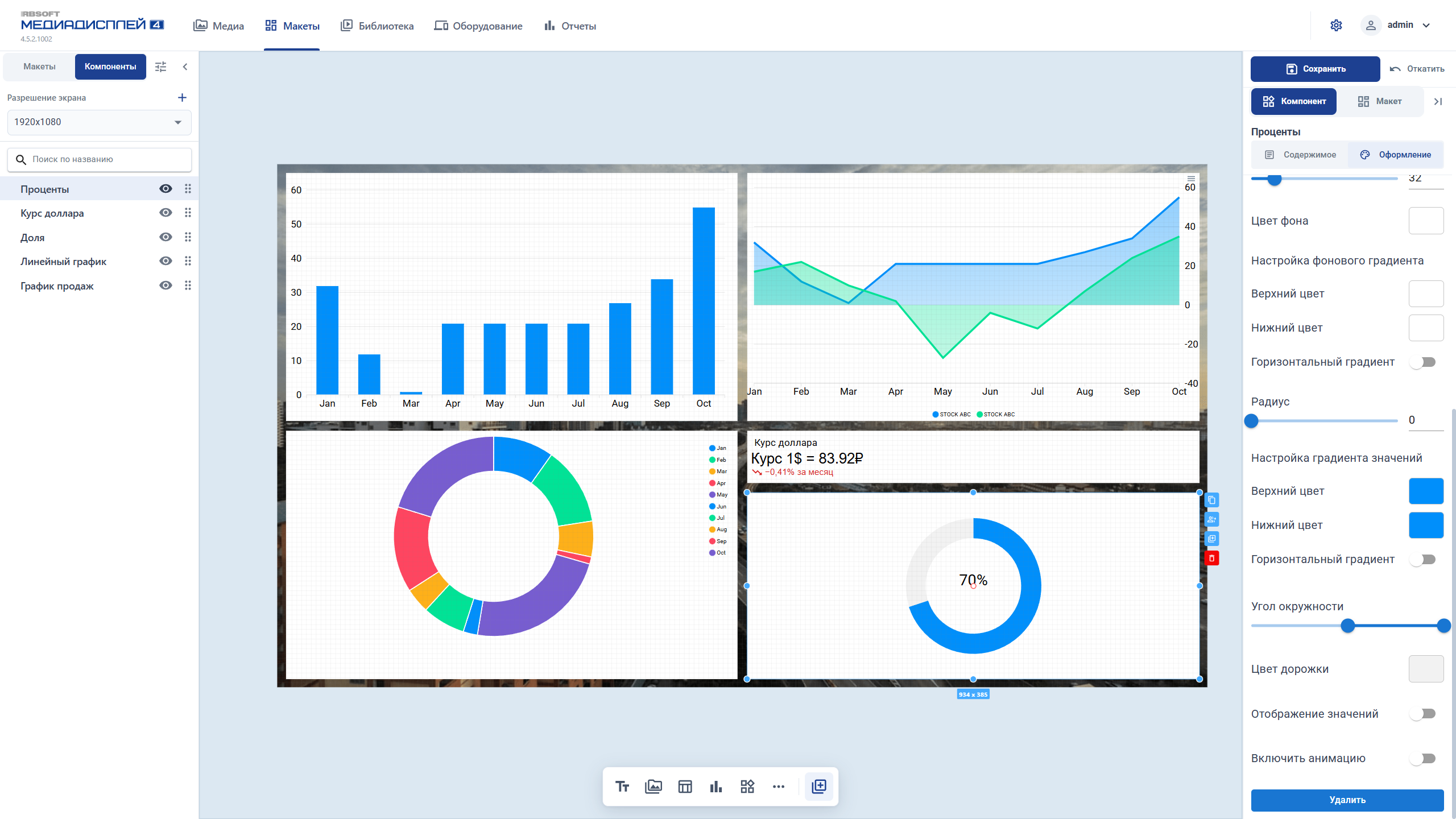Image resolution: width=1456 pixels, height=819 pixels.
Task: Click the Удалить button
Action: 1347,800
